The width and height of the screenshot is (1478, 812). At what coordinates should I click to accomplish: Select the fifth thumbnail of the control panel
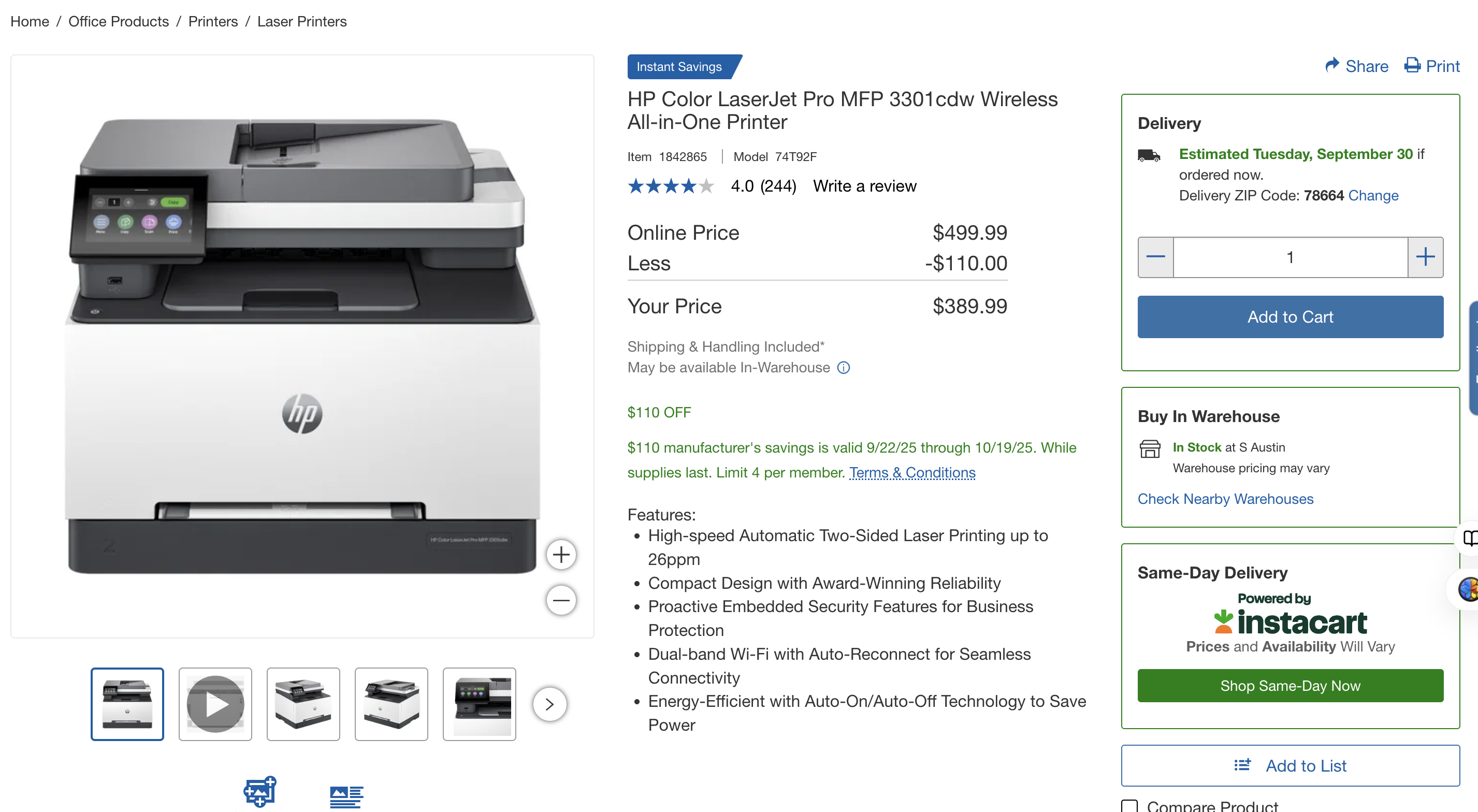pyautogui.click(x=479, y=704)
